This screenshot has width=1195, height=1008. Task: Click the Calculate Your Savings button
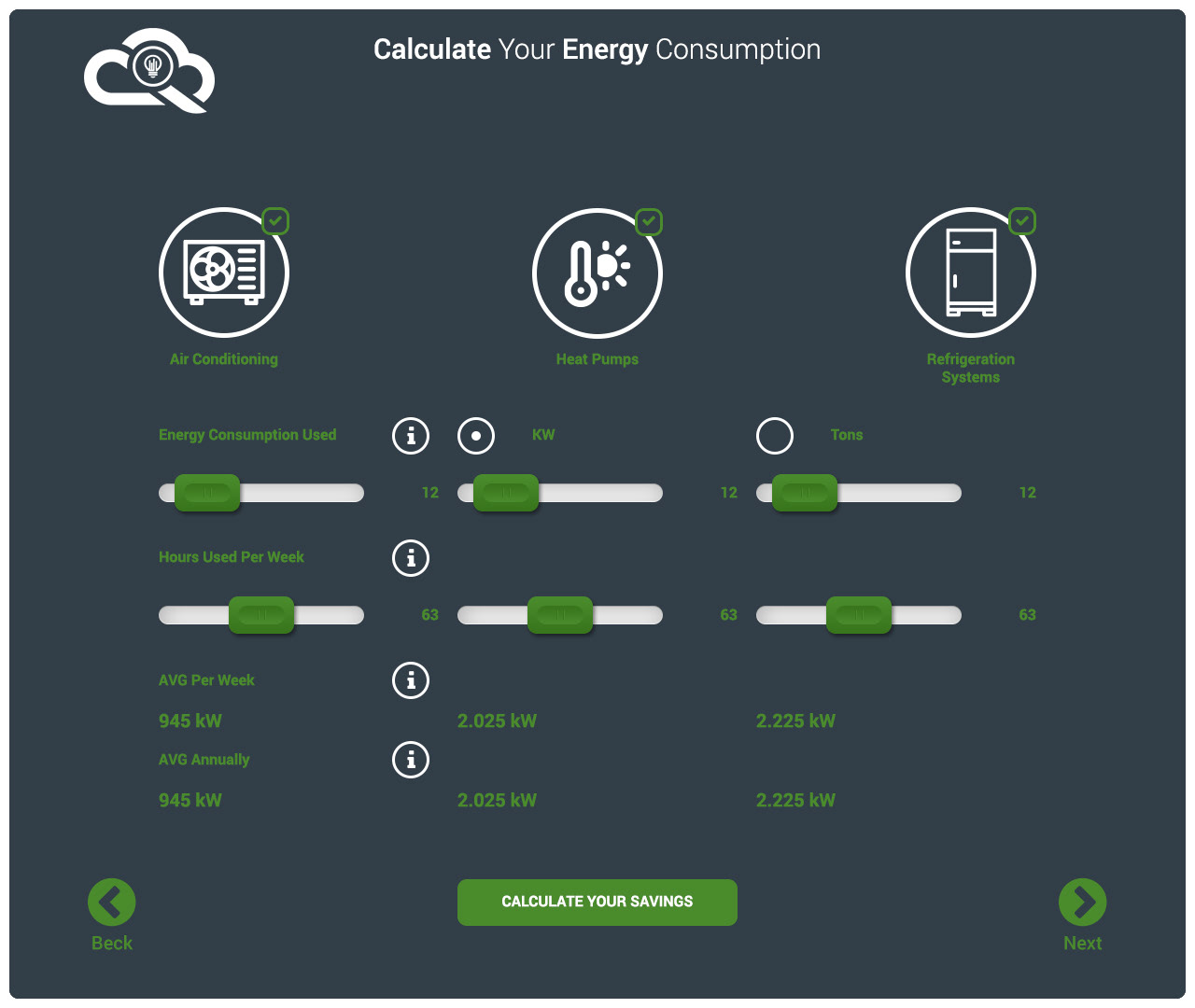(x=597, y=903)
